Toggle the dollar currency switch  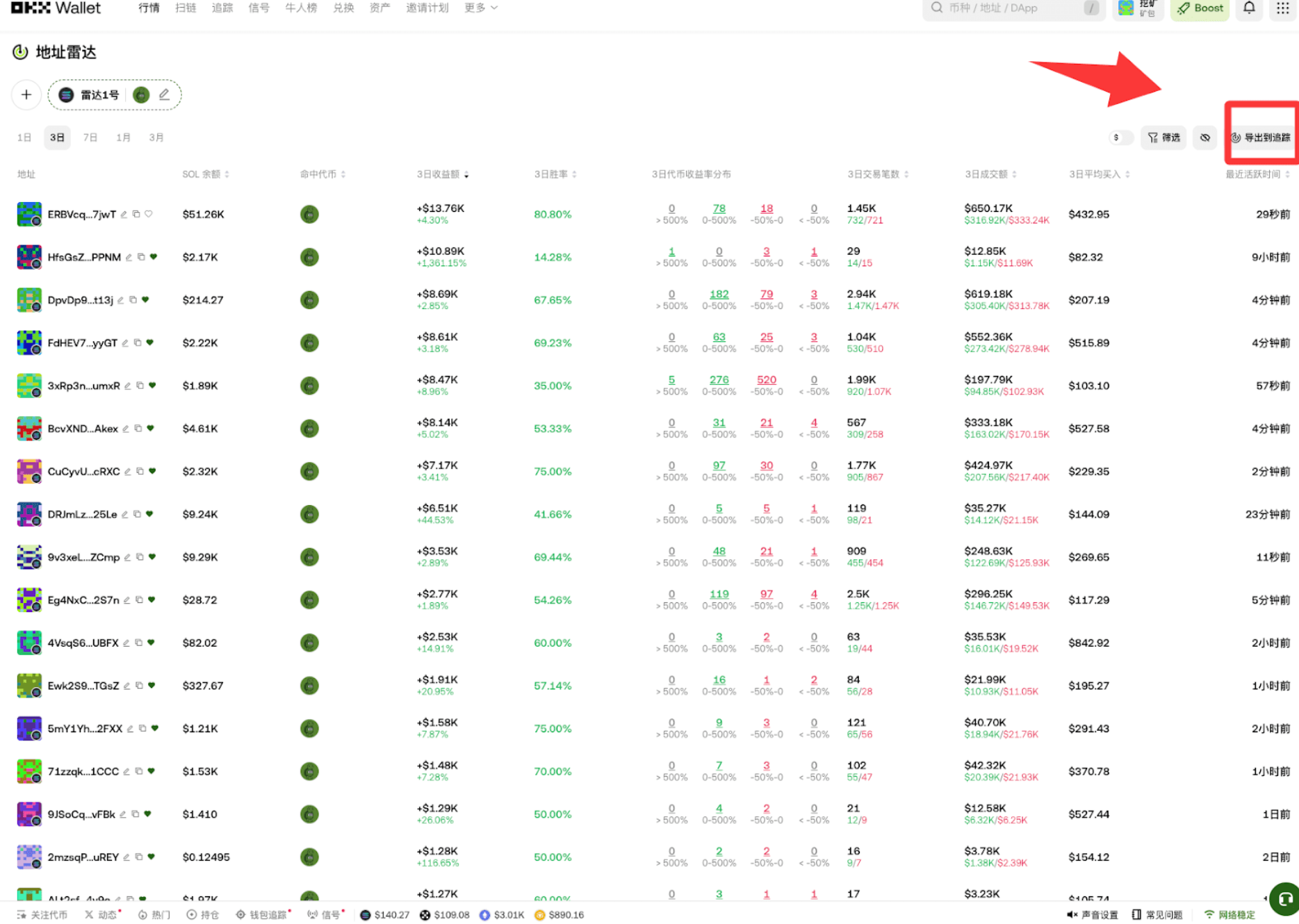click(x=1120, y=138)
